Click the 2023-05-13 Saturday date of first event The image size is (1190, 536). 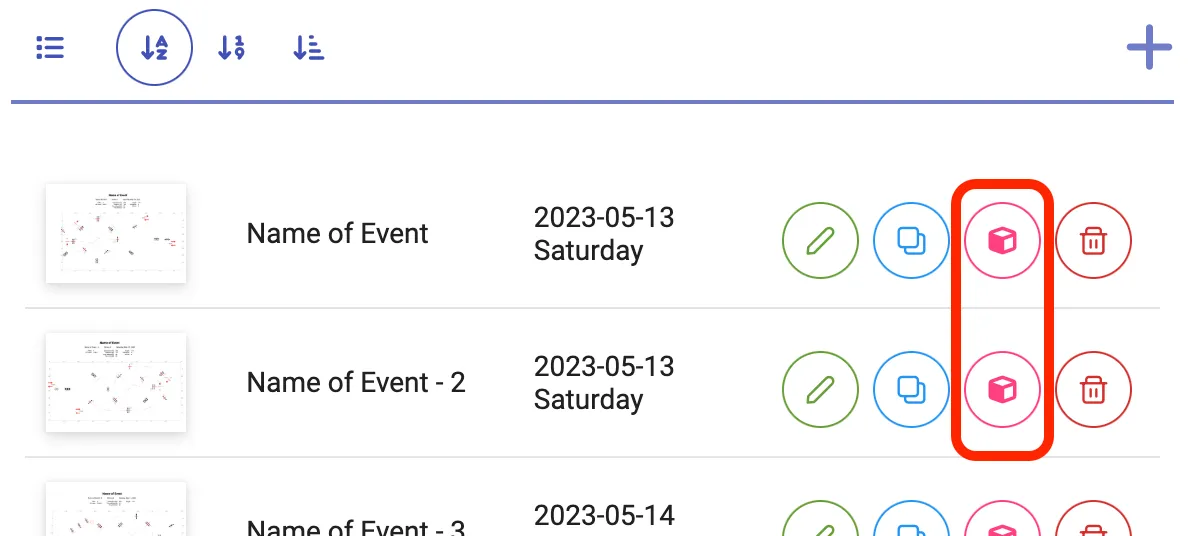(603, 233)
